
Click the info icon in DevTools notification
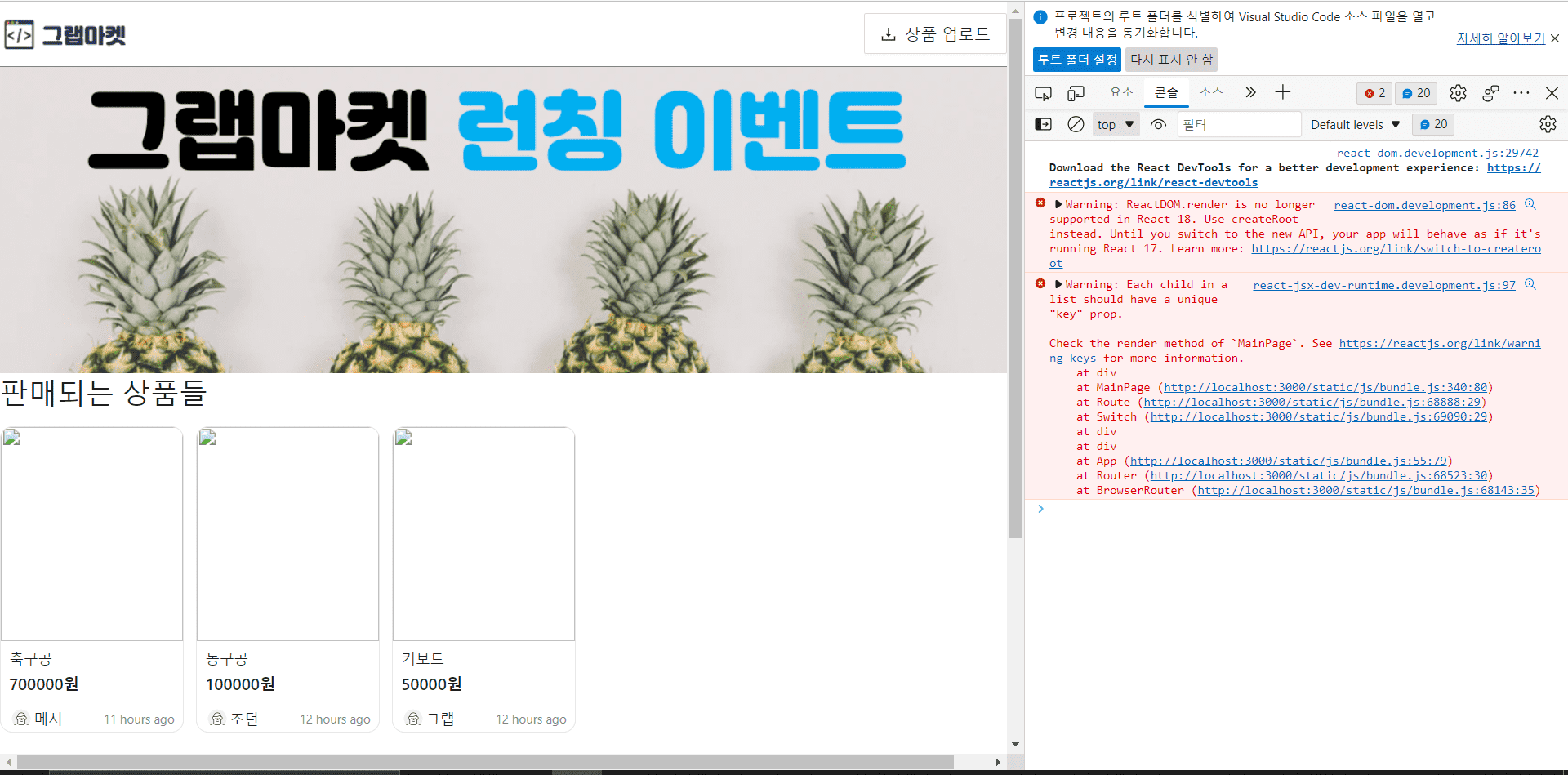pos(1040,17)
